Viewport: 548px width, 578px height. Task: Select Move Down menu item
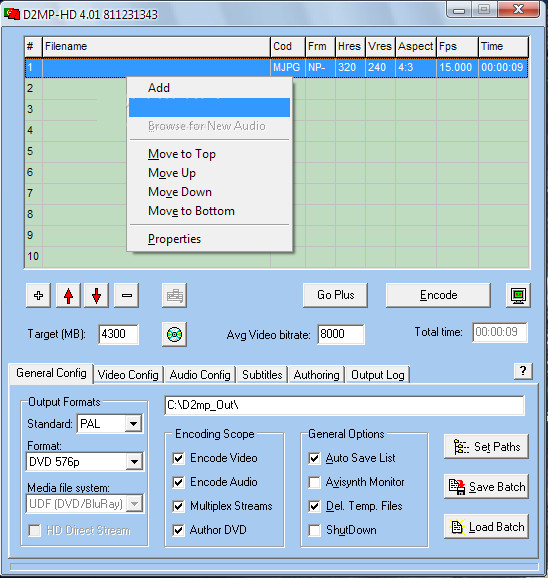[x=209, y=192]
